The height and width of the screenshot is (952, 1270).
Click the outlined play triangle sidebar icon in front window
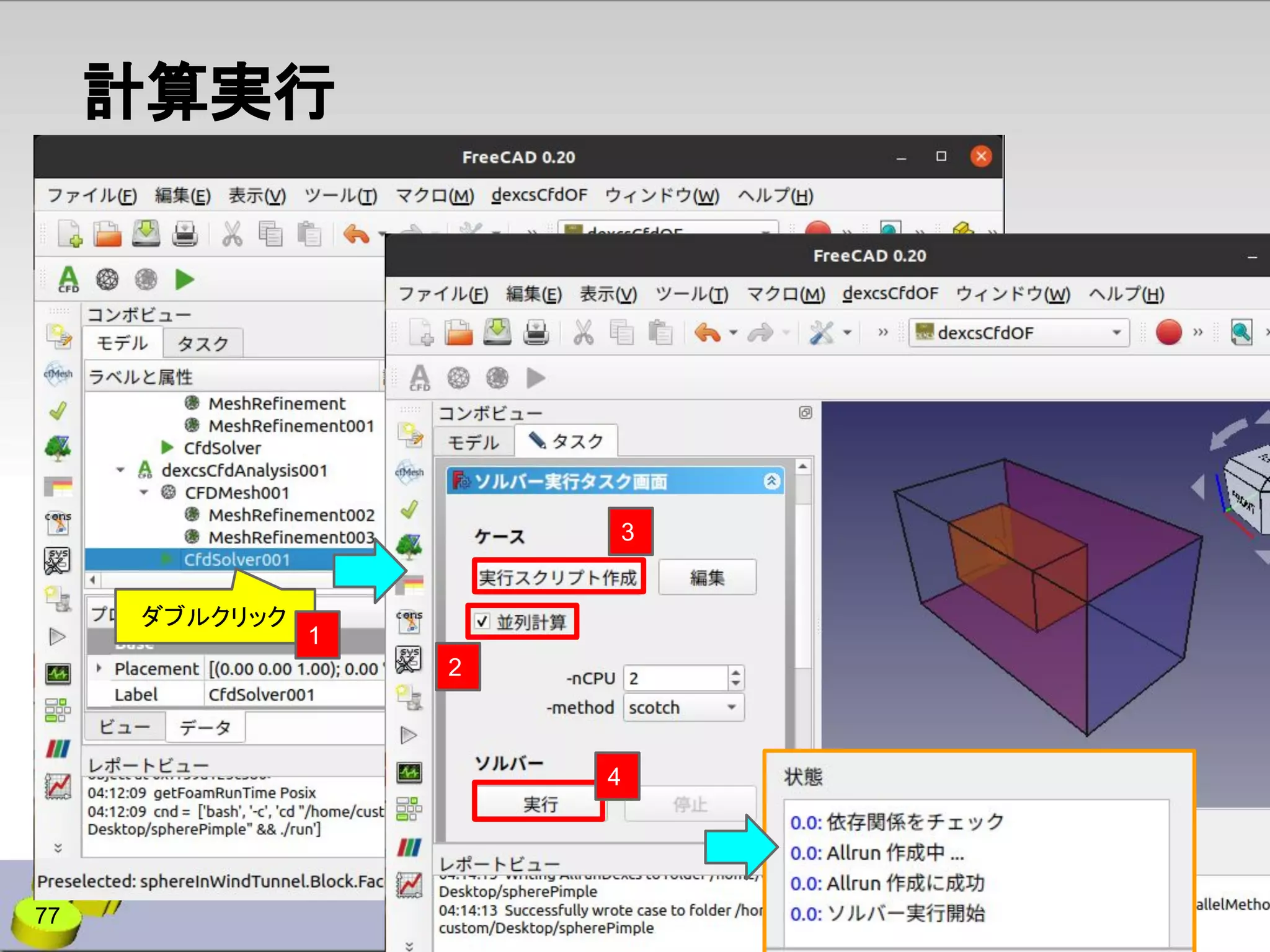point(409,735)
